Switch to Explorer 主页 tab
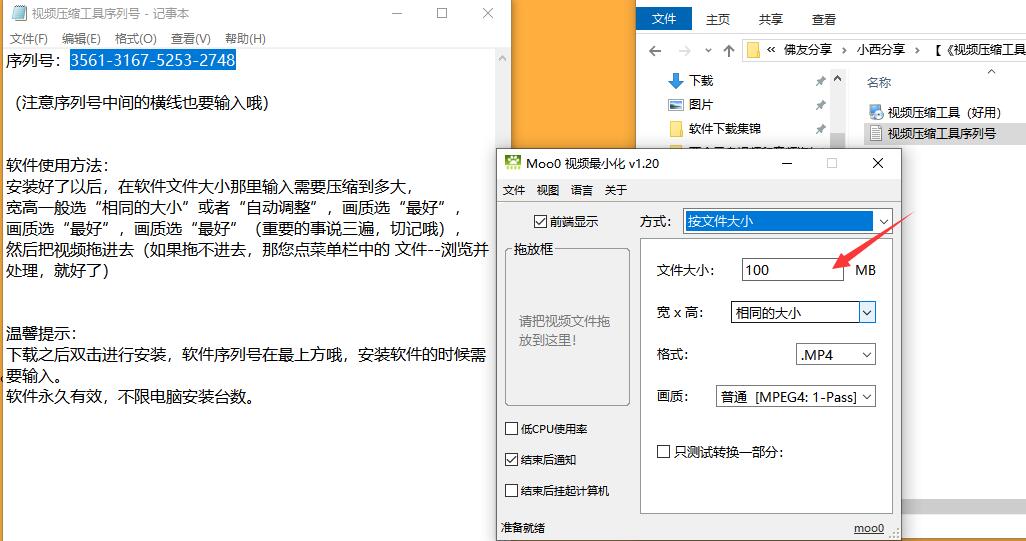 pyautogui.click(x=718, y=20)
